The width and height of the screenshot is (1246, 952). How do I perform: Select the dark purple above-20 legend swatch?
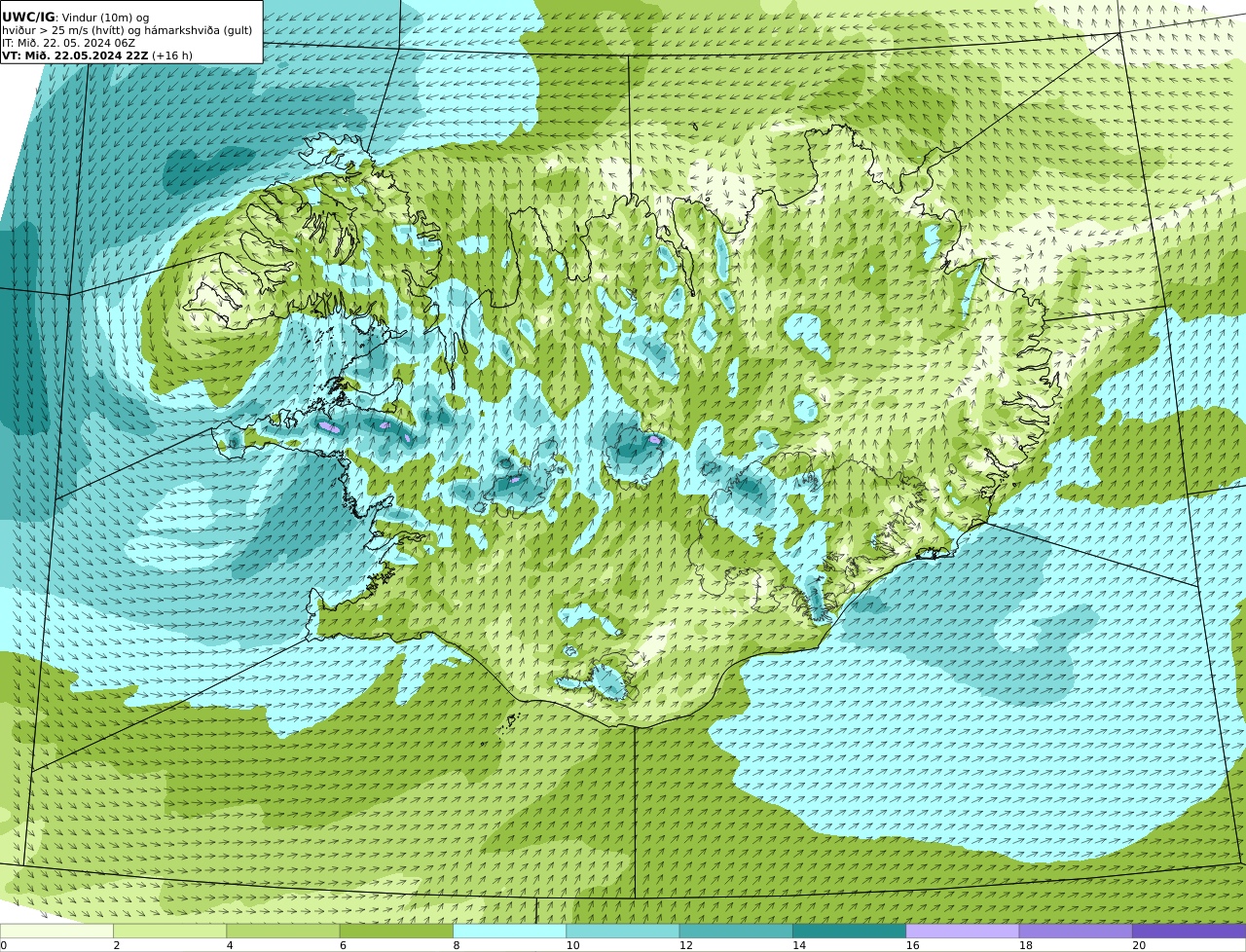coord(1189,931)
